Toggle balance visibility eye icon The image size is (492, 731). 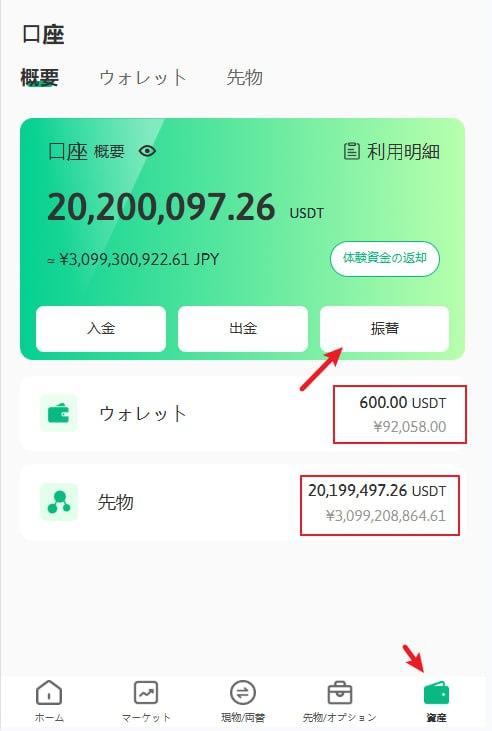[147, 151]
